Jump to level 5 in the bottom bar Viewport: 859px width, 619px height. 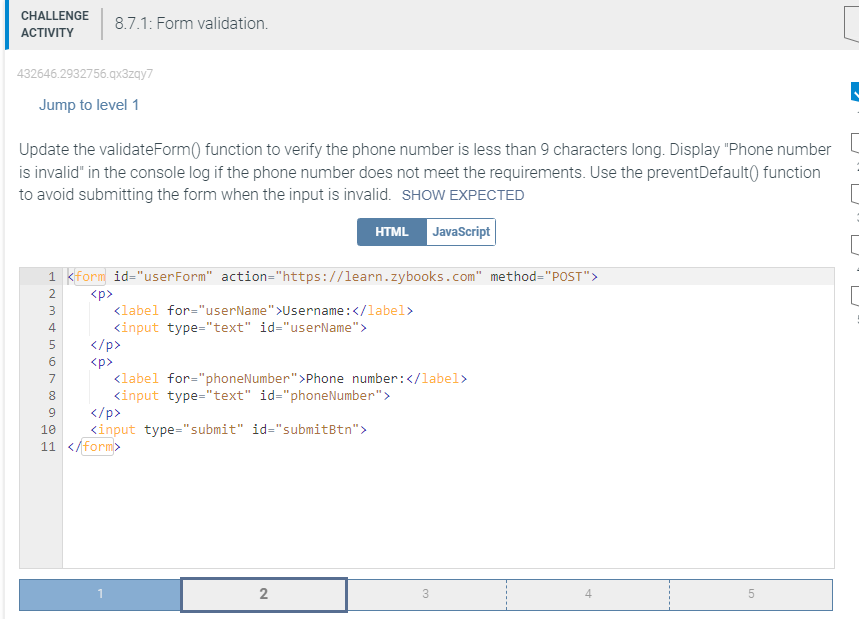[x=751, y=594]
